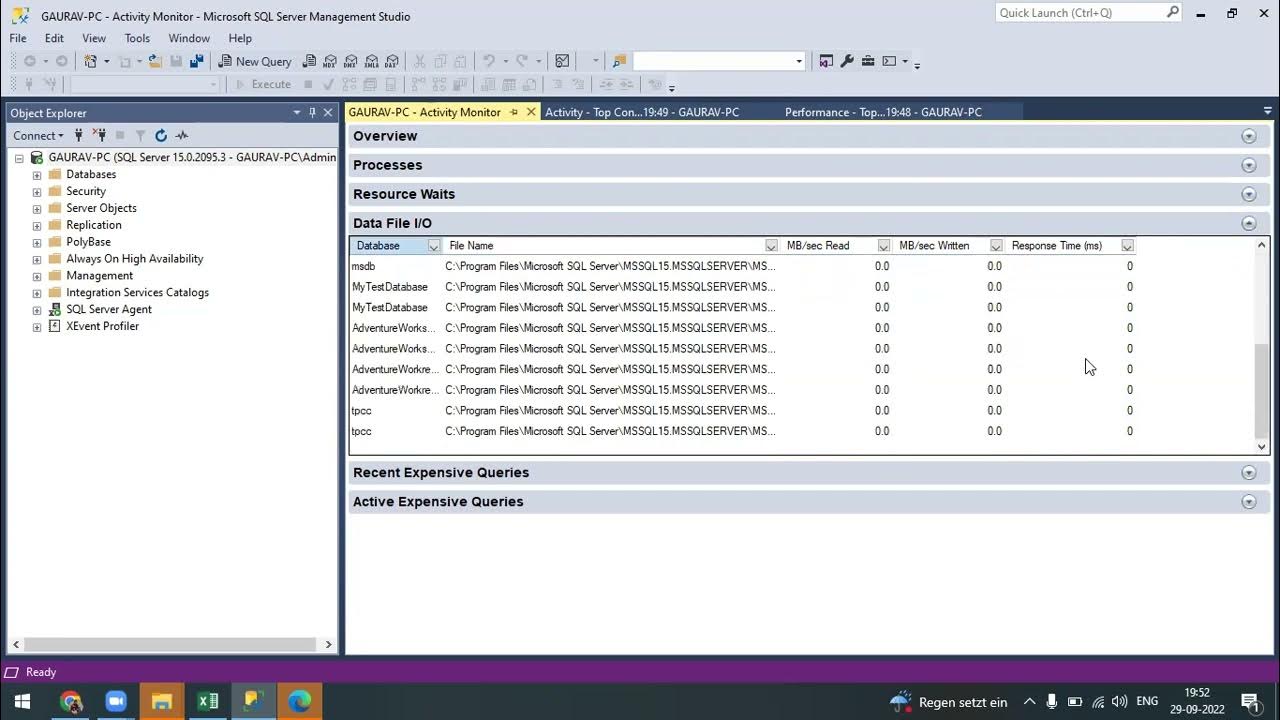Screen dimensions: 1280x720
Task: Open the File Name column filter dropdown
Action: click(771, 246)
